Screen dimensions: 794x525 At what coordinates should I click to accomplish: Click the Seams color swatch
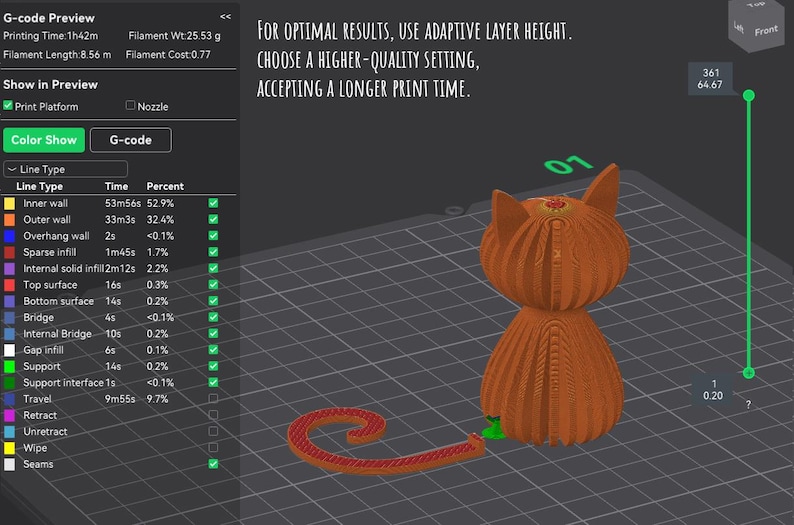point(9,464)
